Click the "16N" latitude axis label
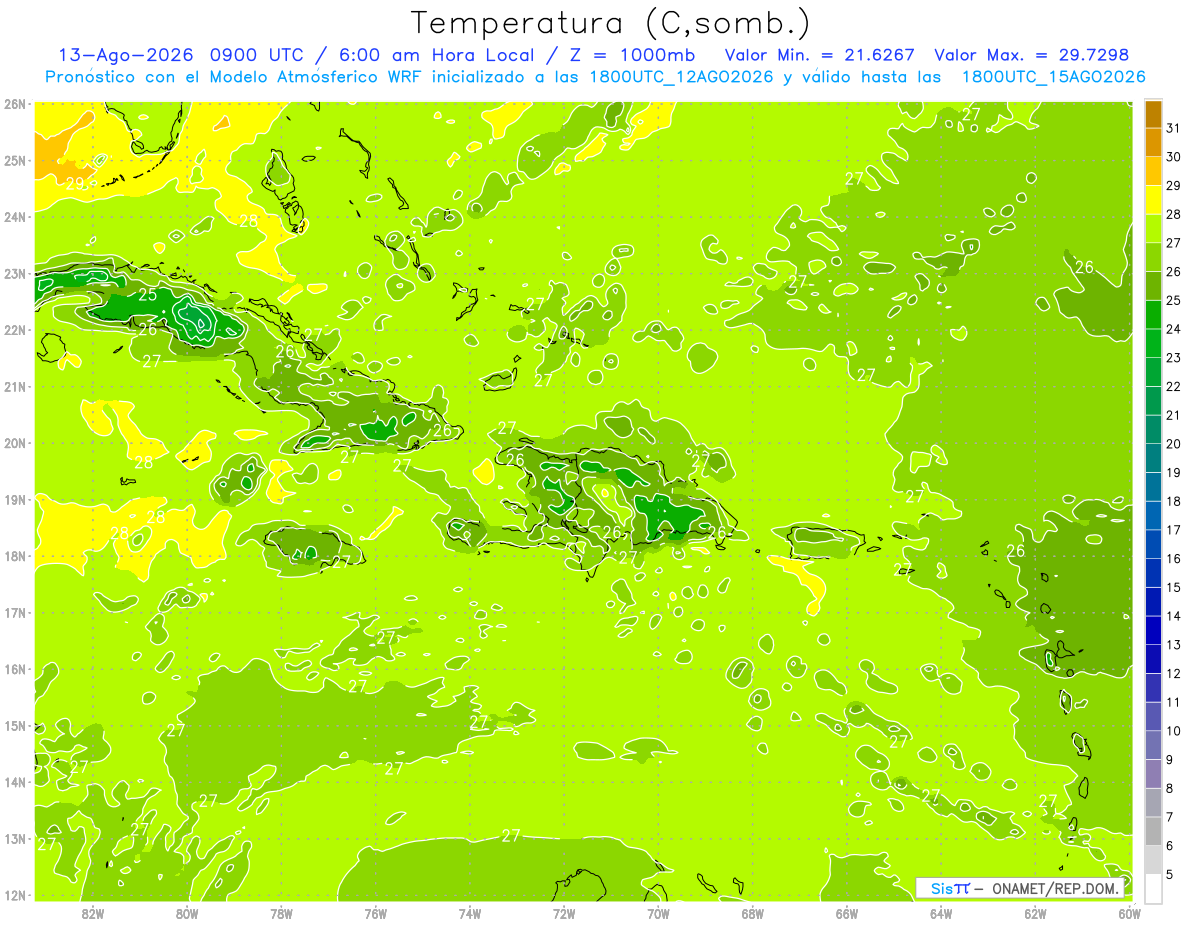 (x=14, y=669)
